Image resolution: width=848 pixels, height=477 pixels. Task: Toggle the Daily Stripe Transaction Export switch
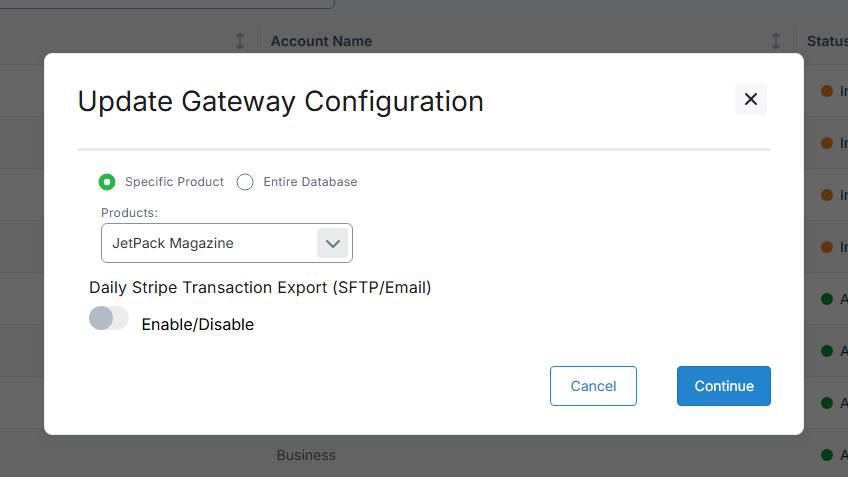tap(109, 318)
